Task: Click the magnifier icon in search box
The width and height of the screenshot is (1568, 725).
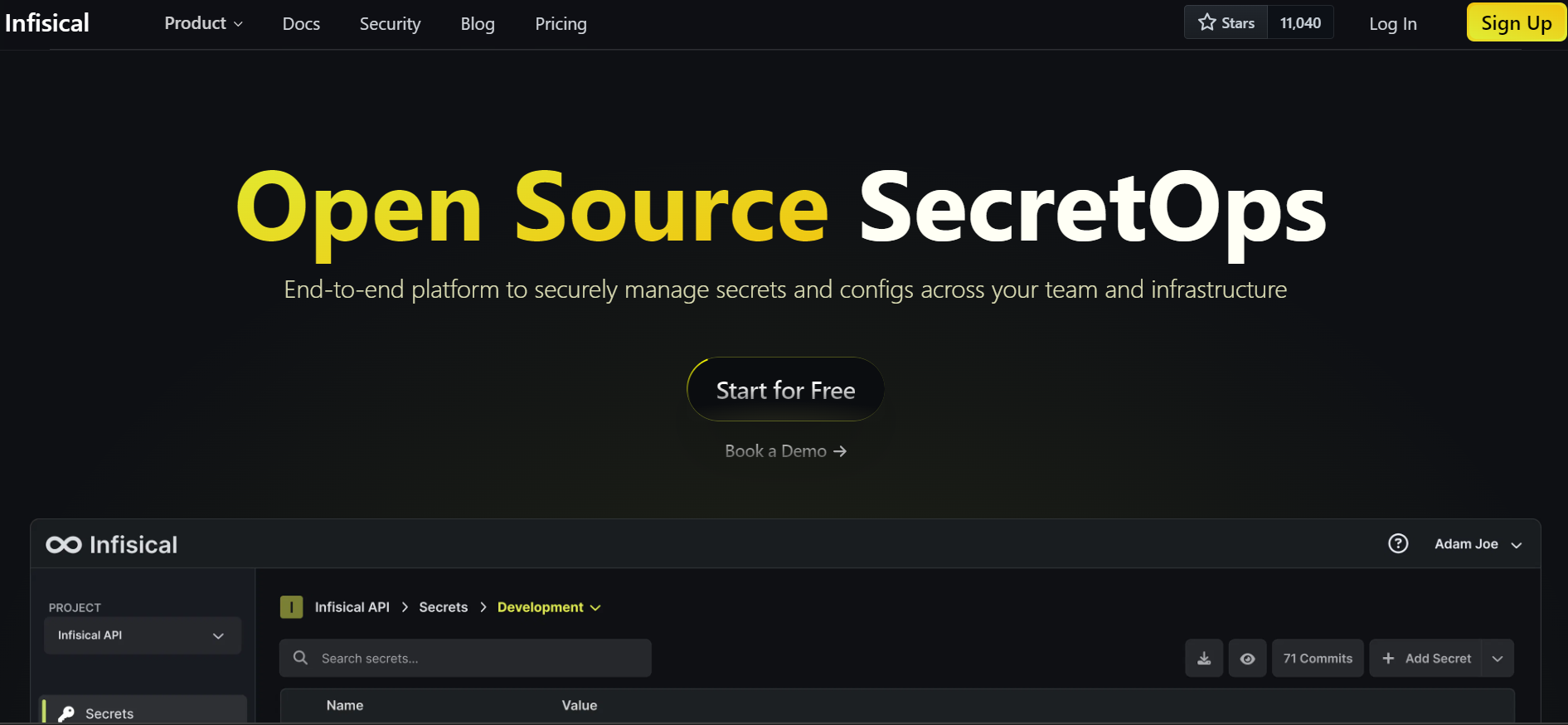Action: point(301,658)
